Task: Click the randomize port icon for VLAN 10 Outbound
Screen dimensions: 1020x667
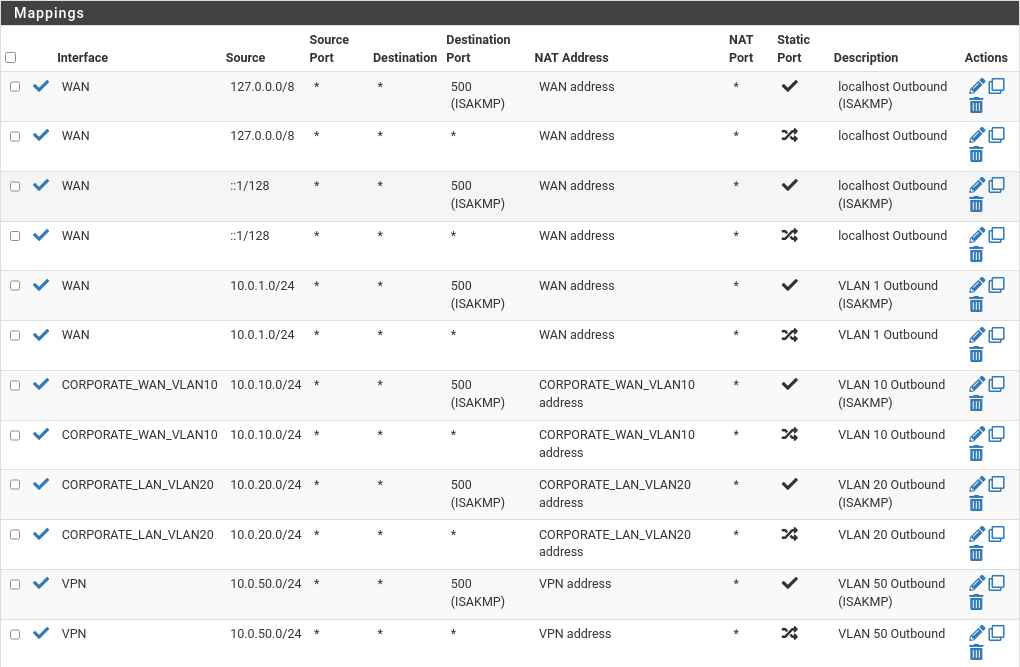Action: pyautogui.click(x=789, y=435)
